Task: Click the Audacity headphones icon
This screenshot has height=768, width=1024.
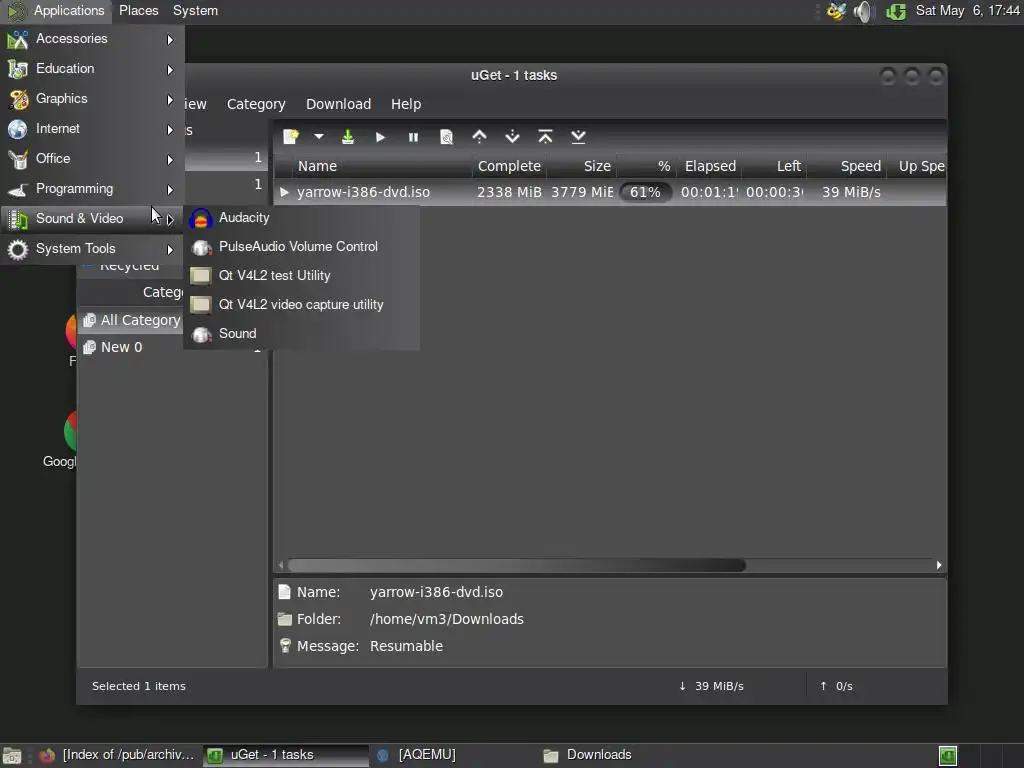Action: click(201, 219)
